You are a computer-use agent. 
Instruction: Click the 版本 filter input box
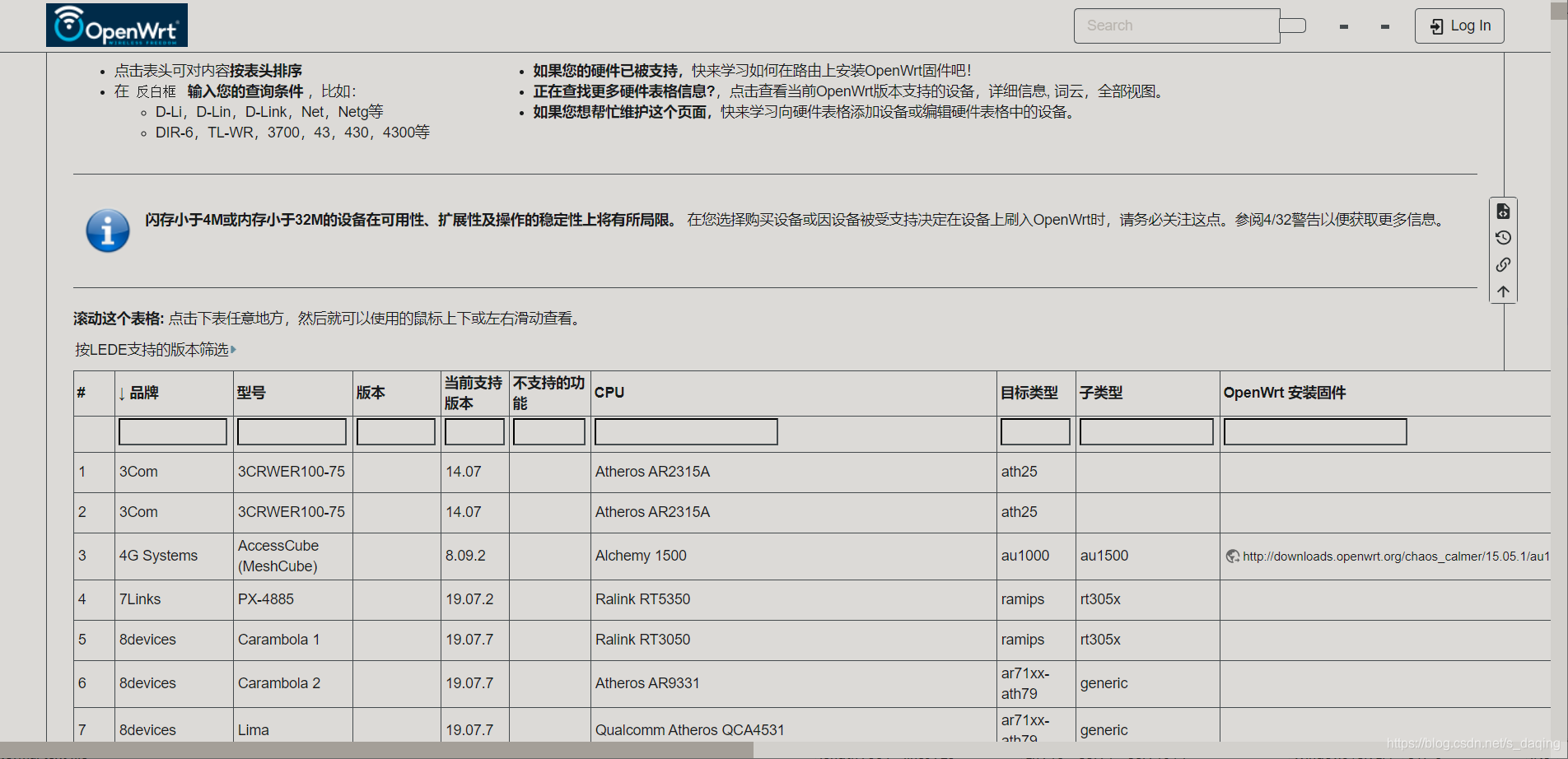(396, 432)
